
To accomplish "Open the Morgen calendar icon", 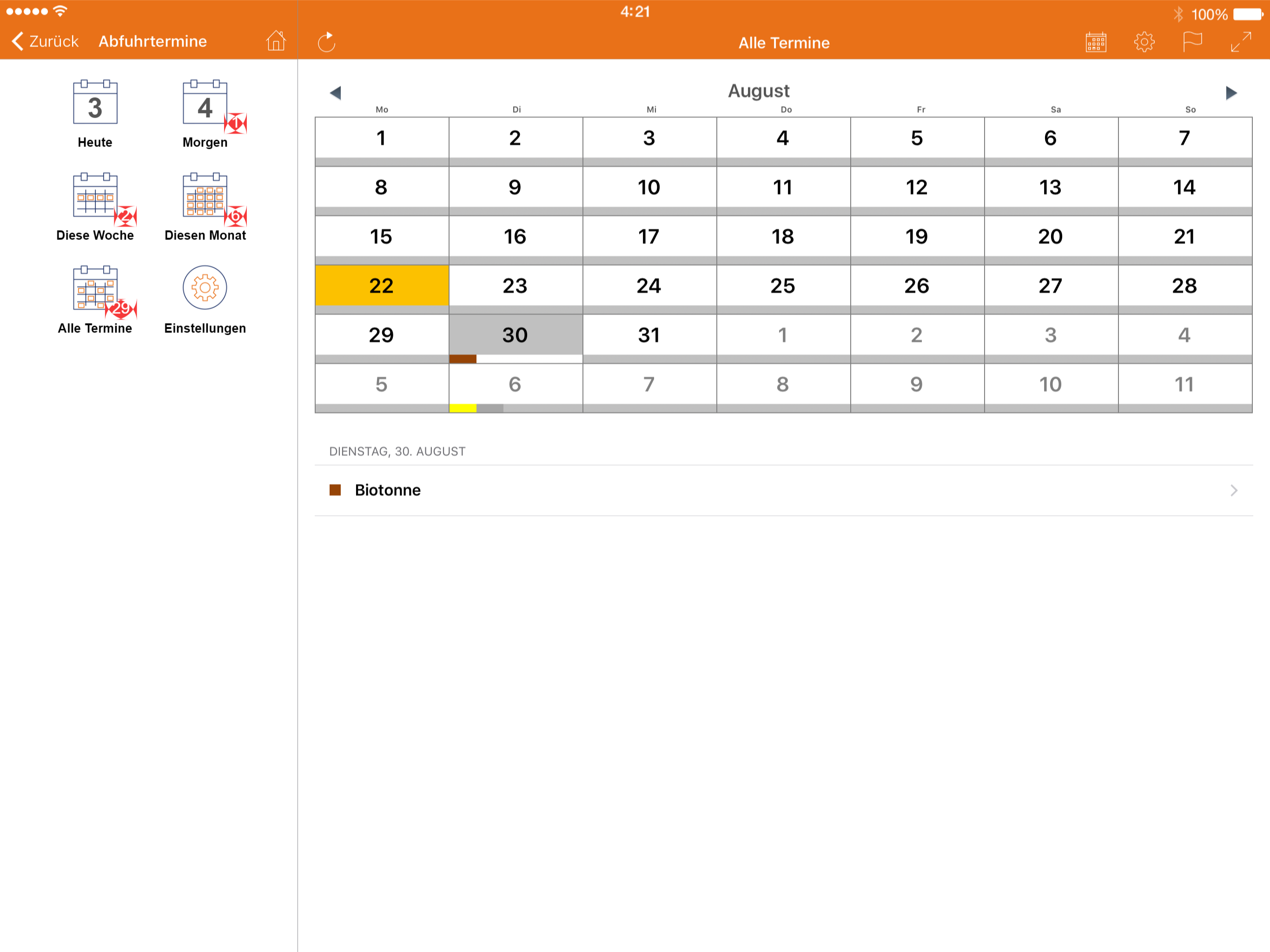I will pyautogui.click(x=205, y=103).
